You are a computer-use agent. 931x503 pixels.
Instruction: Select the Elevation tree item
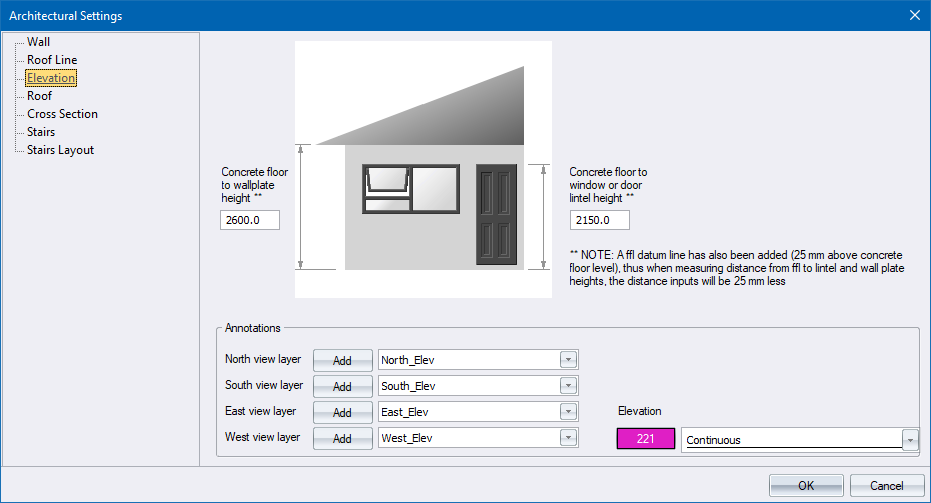coord(50,78)
